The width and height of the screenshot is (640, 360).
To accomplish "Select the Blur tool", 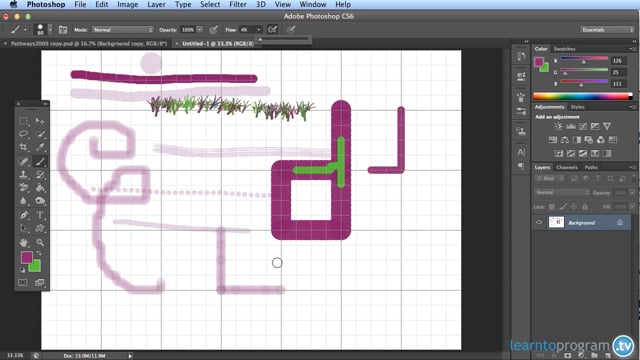I will coord(24,201).
